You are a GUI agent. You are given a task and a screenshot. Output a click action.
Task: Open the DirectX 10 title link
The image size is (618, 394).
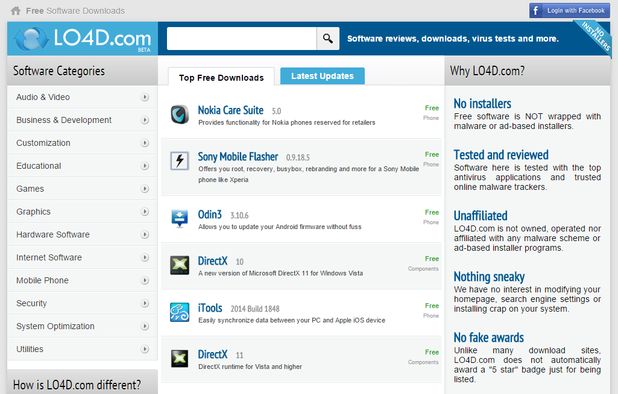212,261
